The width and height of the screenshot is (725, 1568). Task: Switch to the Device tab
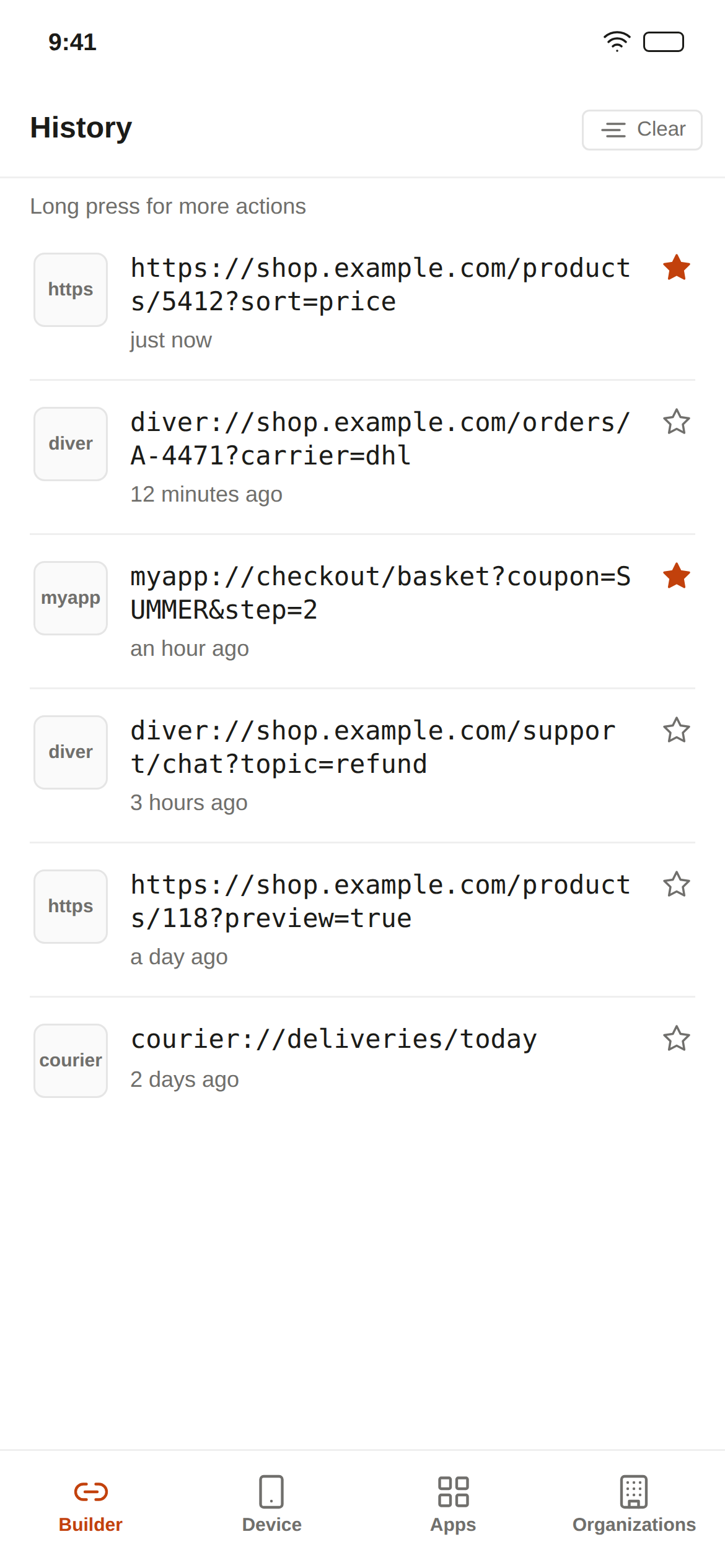click(x=272, y=1505)
